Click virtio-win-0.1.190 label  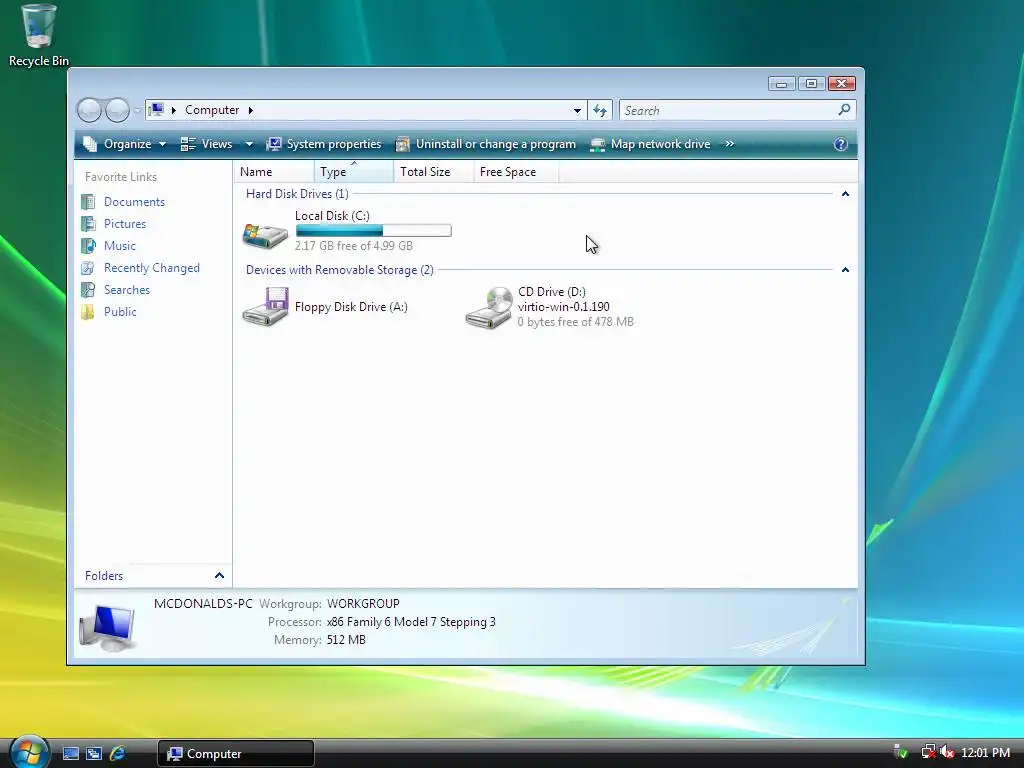click(x=564, y=307)
